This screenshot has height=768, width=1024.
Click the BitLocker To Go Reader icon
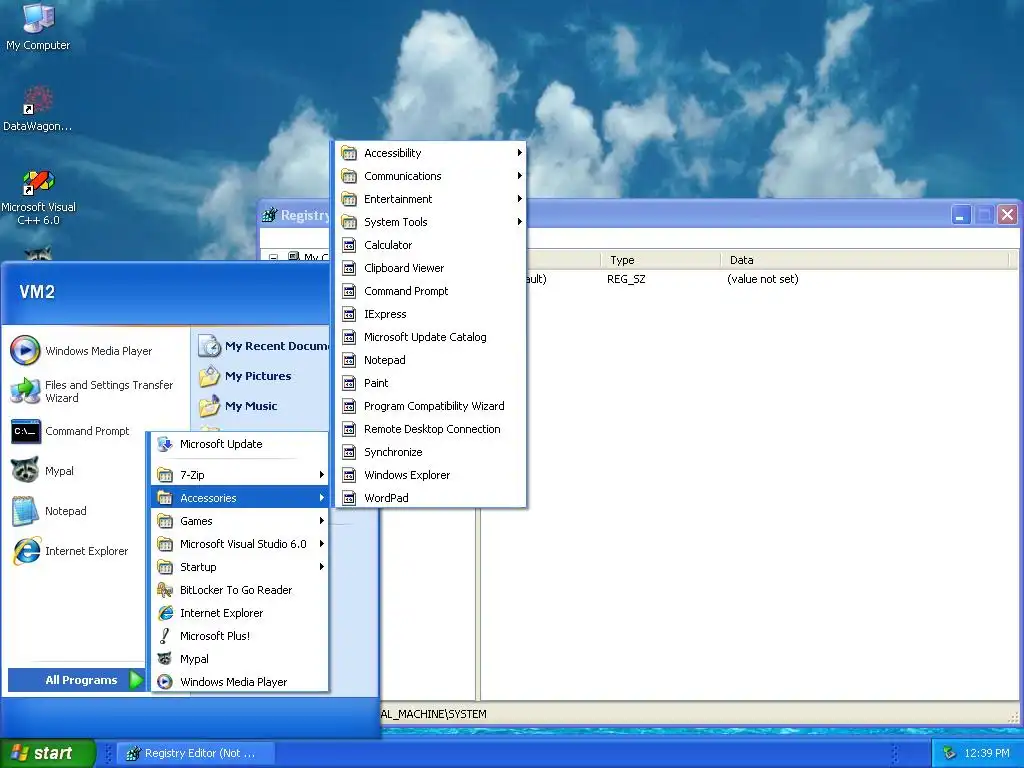[165, 590]
